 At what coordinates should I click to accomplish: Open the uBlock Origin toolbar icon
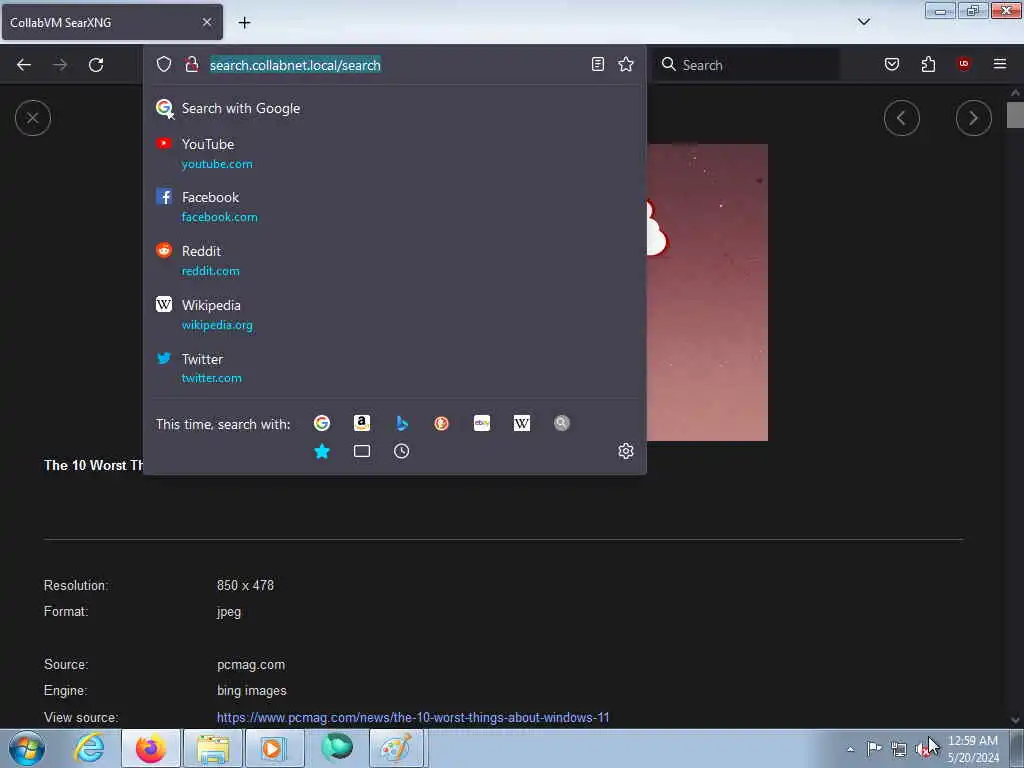click(963, 64)
